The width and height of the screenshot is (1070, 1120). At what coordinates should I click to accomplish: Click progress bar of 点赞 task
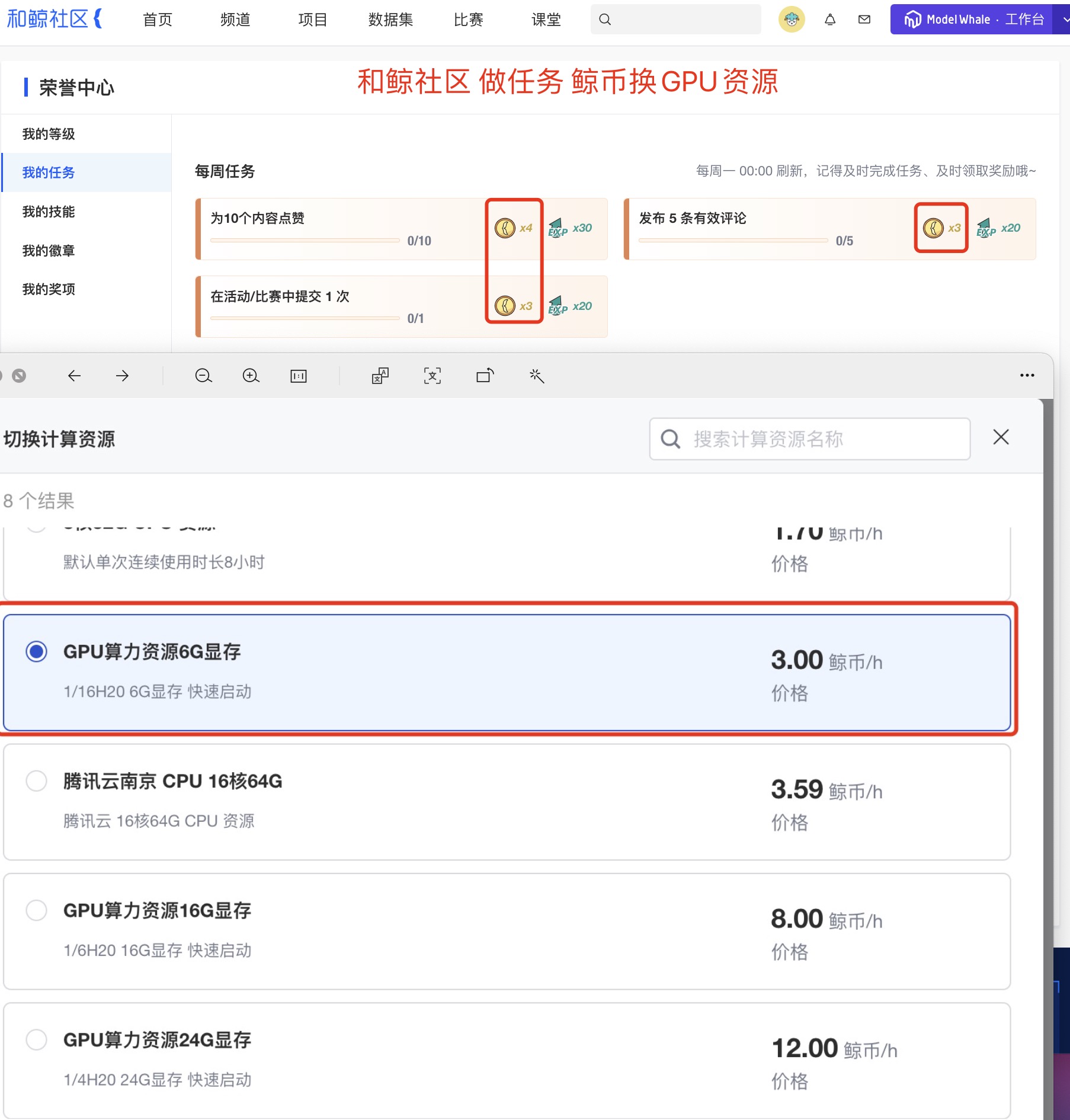[305, 240]
